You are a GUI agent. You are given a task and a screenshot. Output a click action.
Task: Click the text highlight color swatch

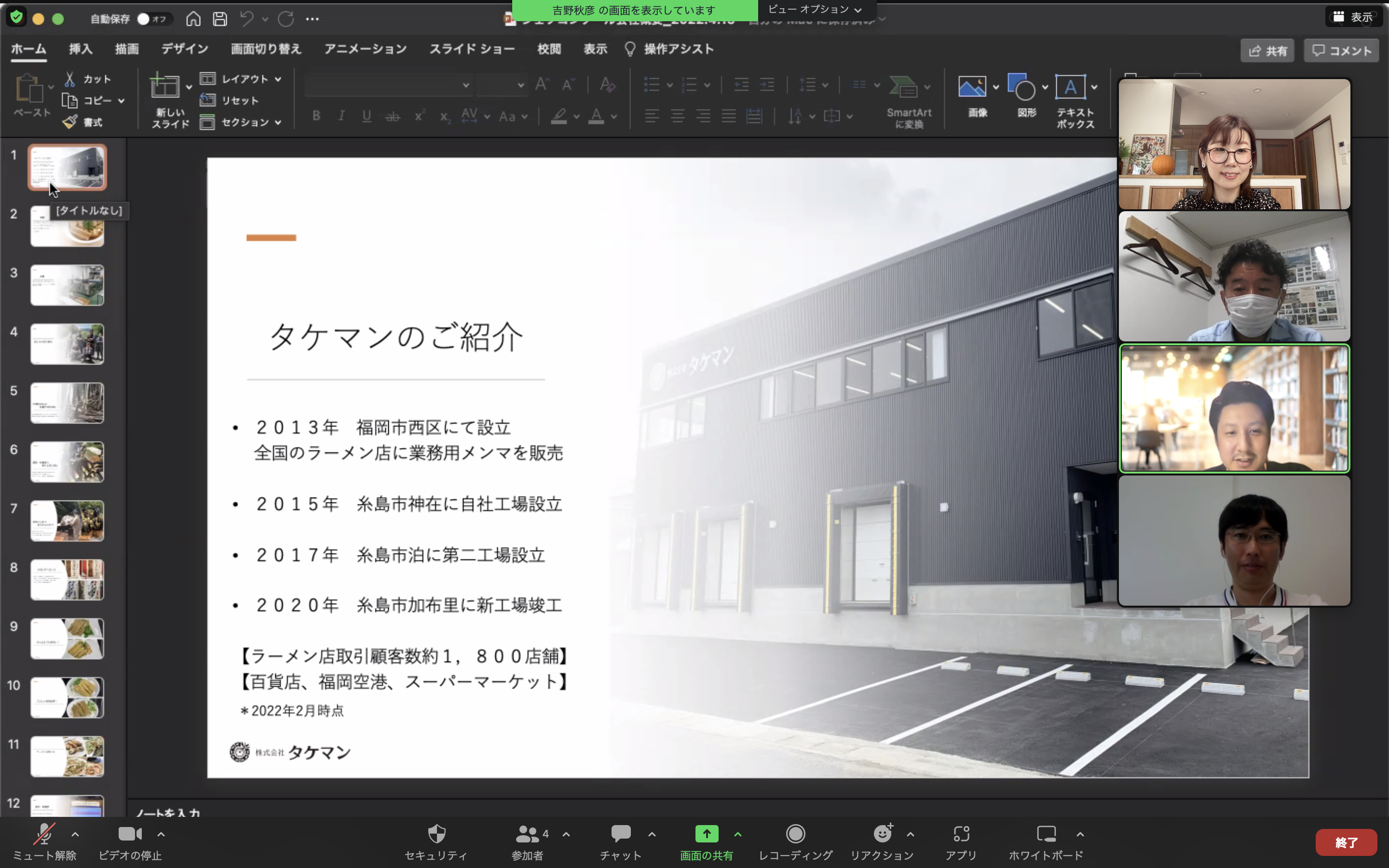click(559, 117)
